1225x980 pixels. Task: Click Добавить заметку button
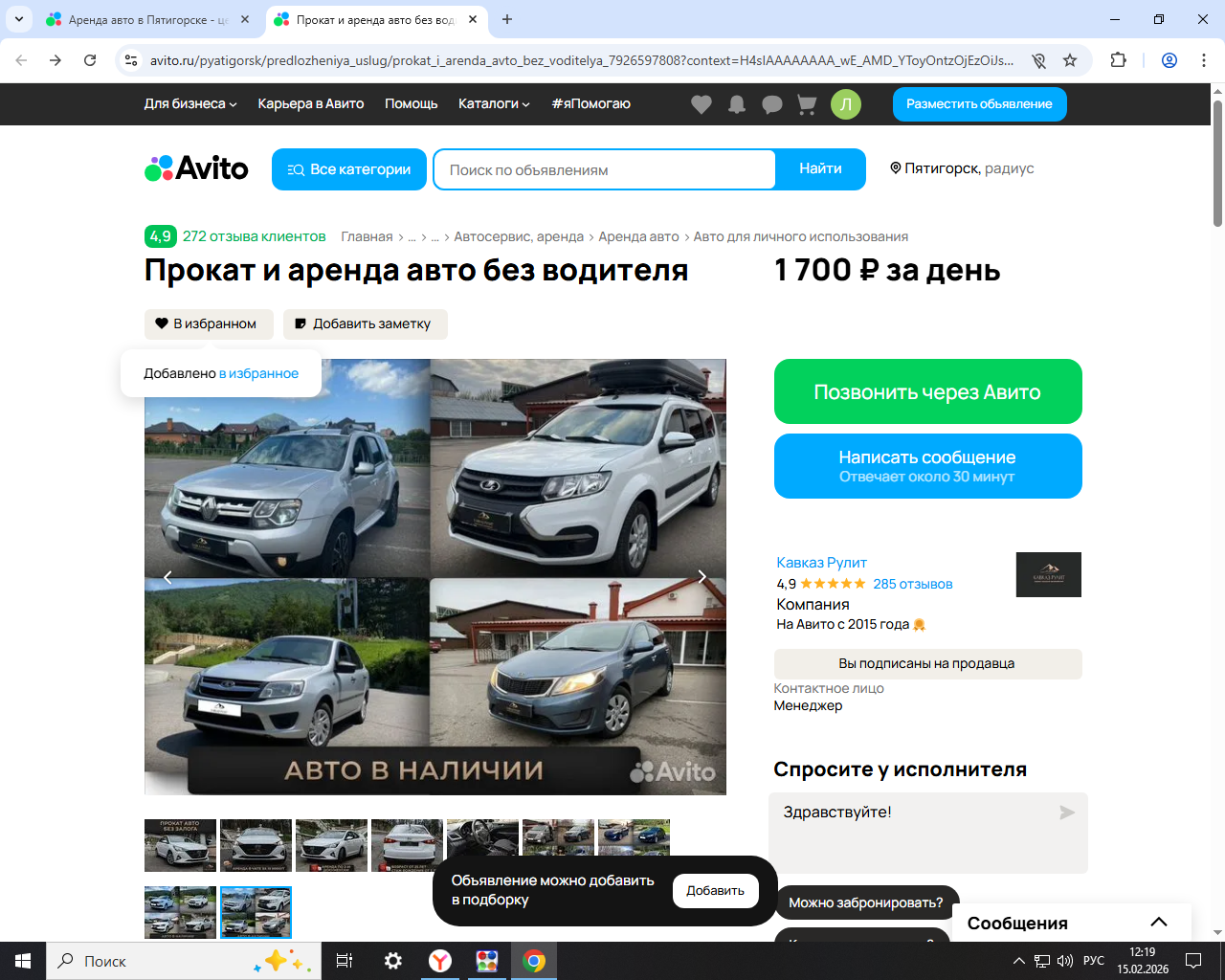(366, 324)
